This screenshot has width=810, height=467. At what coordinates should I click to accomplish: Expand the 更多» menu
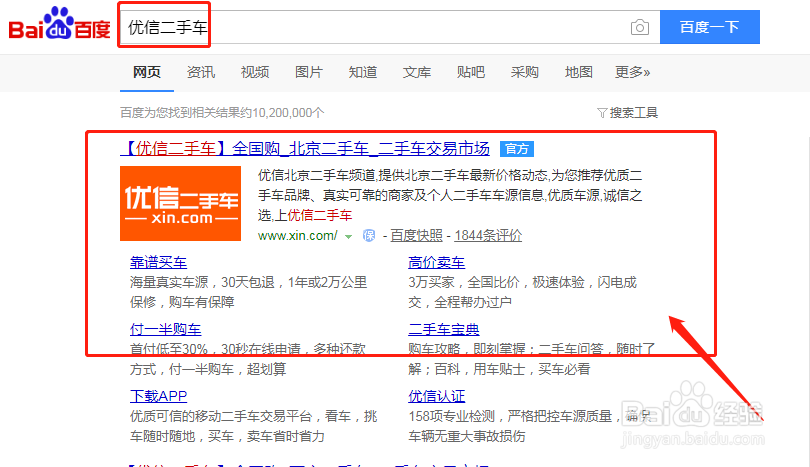pyautogui.click(x=632, y=72)
